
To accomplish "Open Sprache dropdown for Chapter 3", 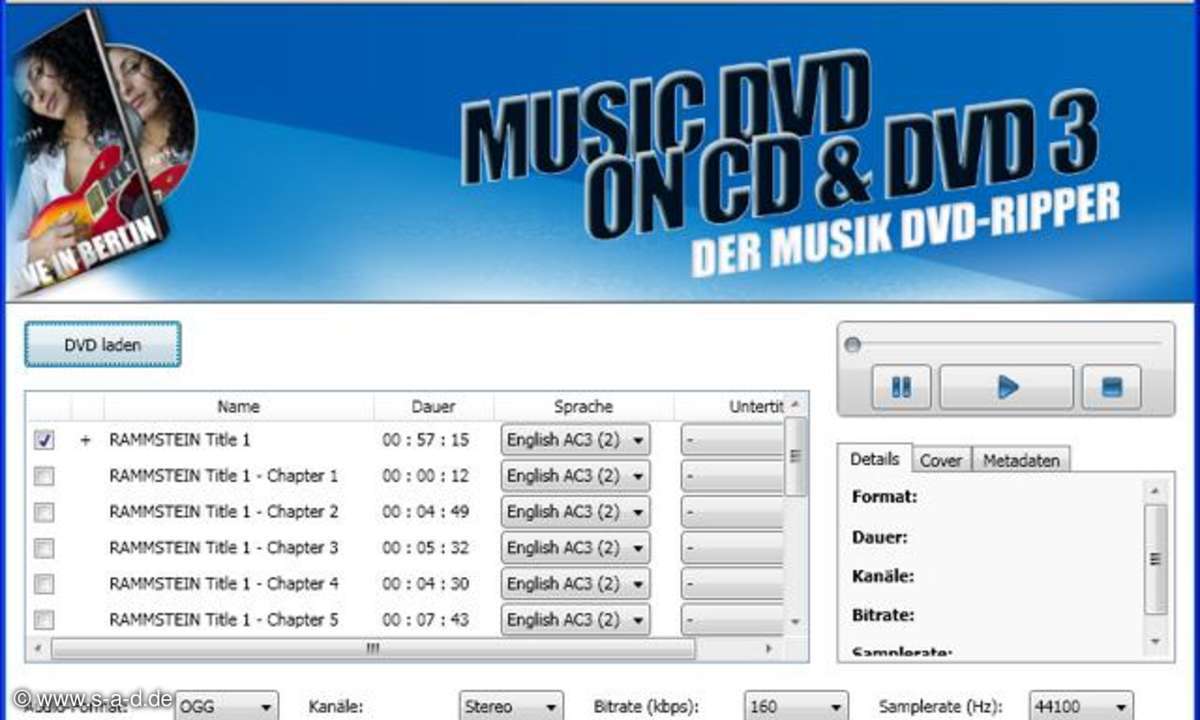I will click(575, 548).
